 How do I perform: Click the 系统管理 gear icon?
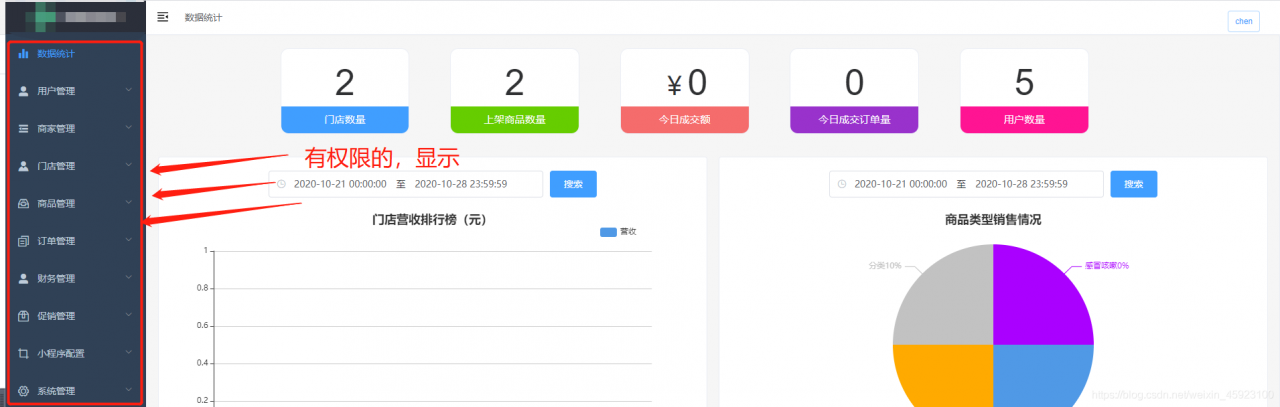pos(23,391)
